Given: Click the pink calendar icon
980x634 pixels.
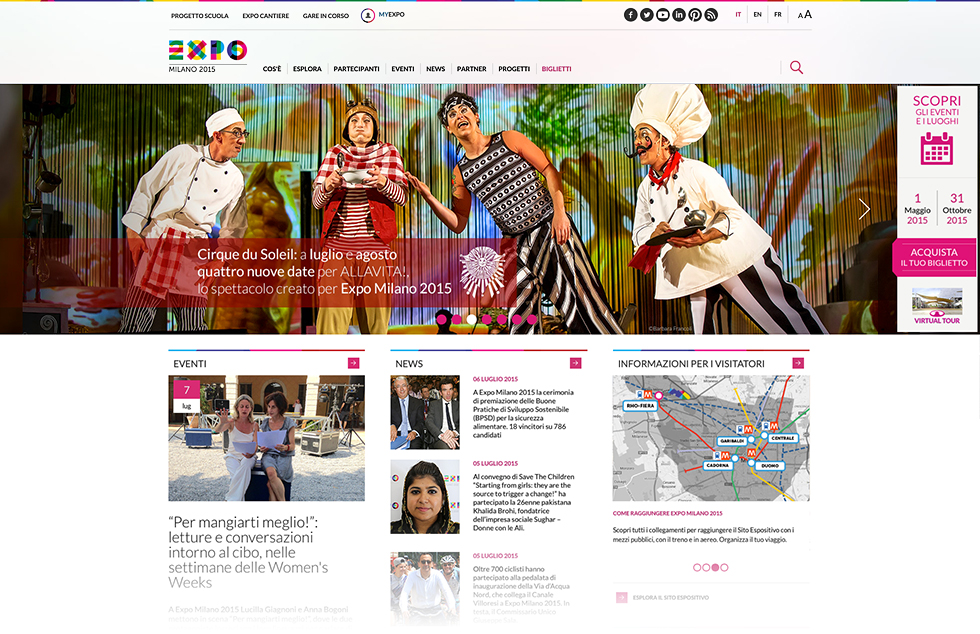Looking at the screenshot, I should 936,149.
